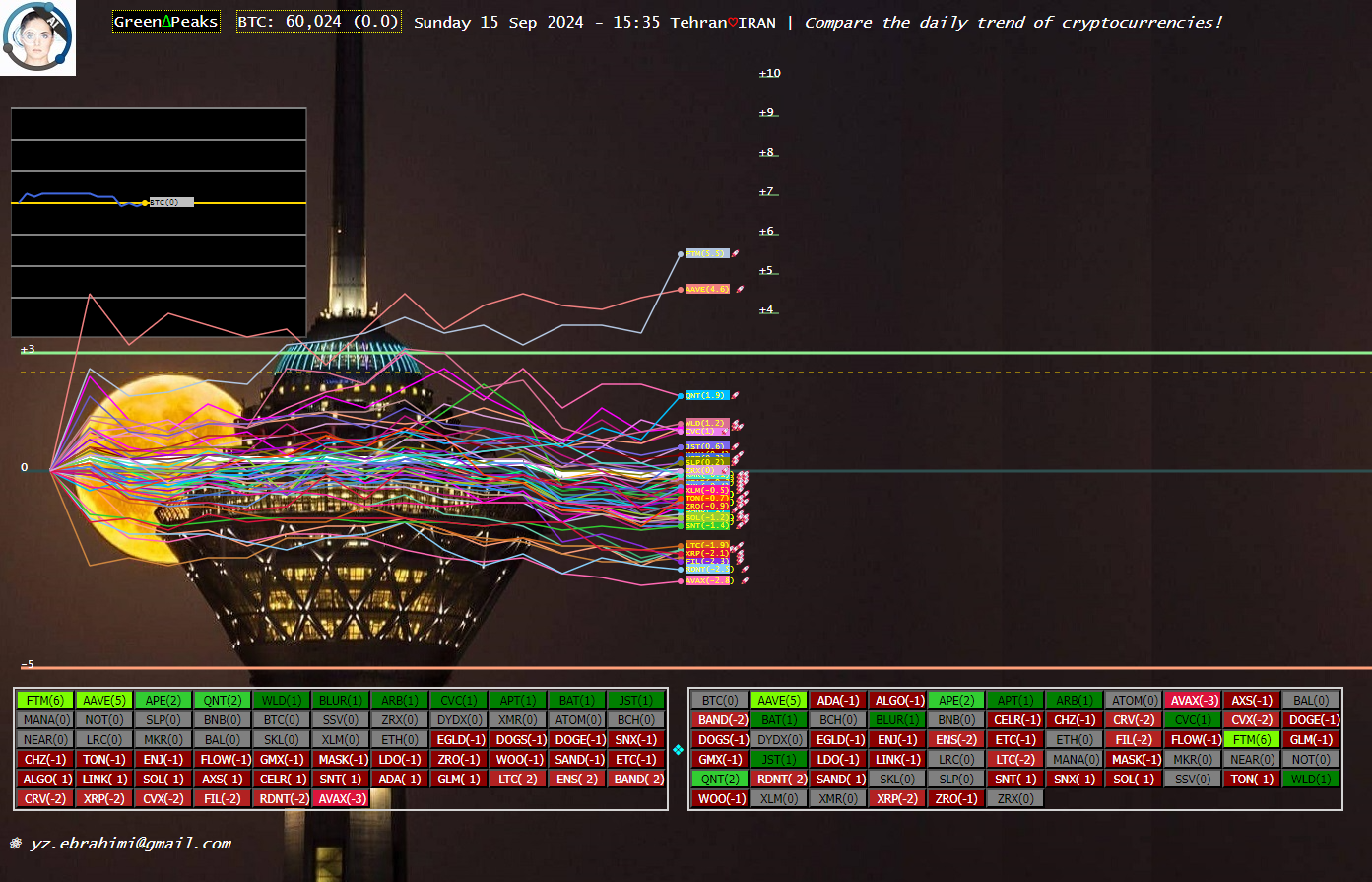Screen dimensions: 1372x882
Task: Click the diamond icon between the coin panels
Action: click(678, 750)
